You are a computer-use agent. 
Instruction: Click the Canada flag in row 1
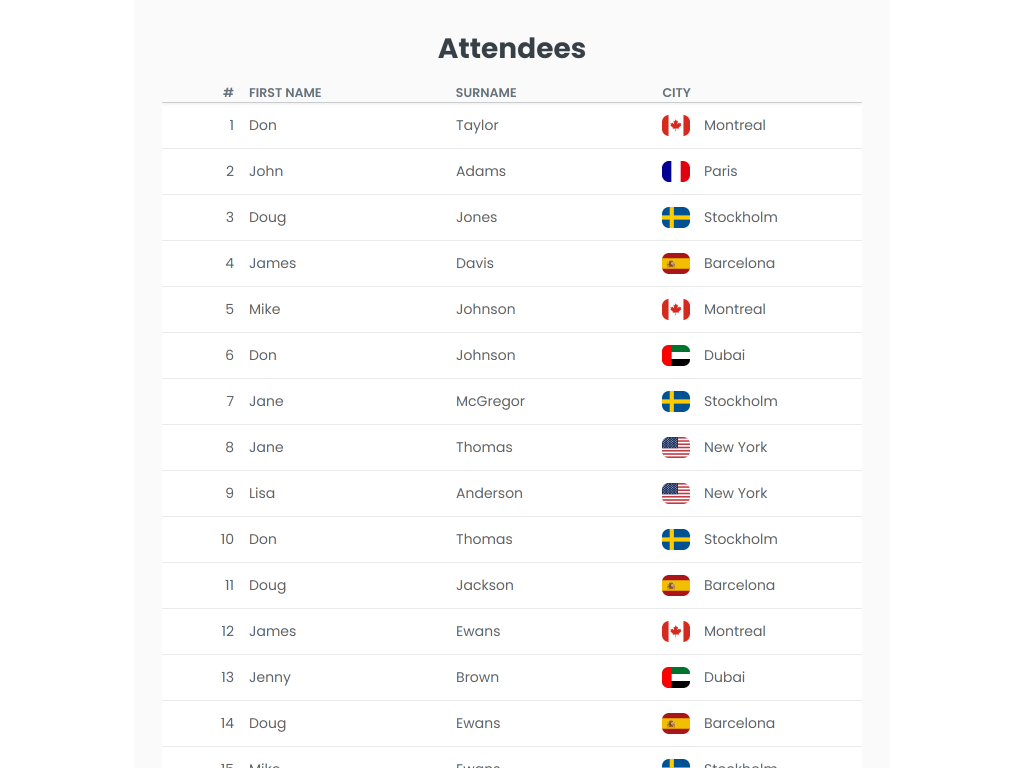[675, 125]
